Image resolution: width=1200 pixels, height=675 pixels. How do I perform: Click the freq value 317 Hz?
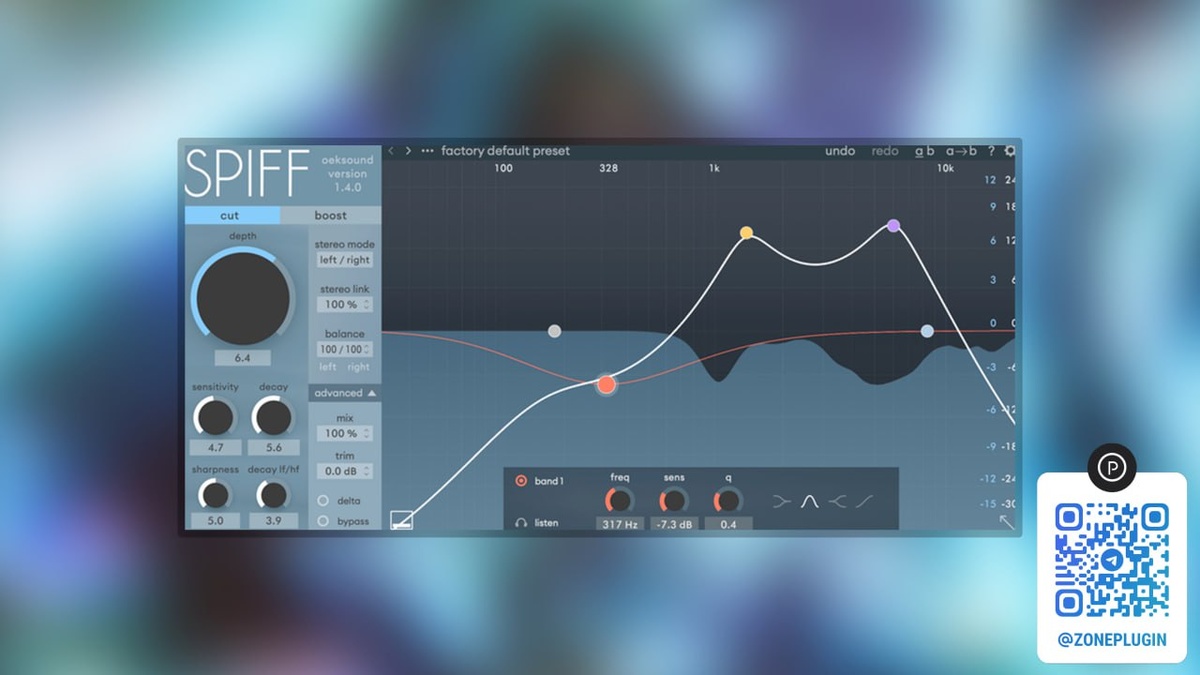621,523
